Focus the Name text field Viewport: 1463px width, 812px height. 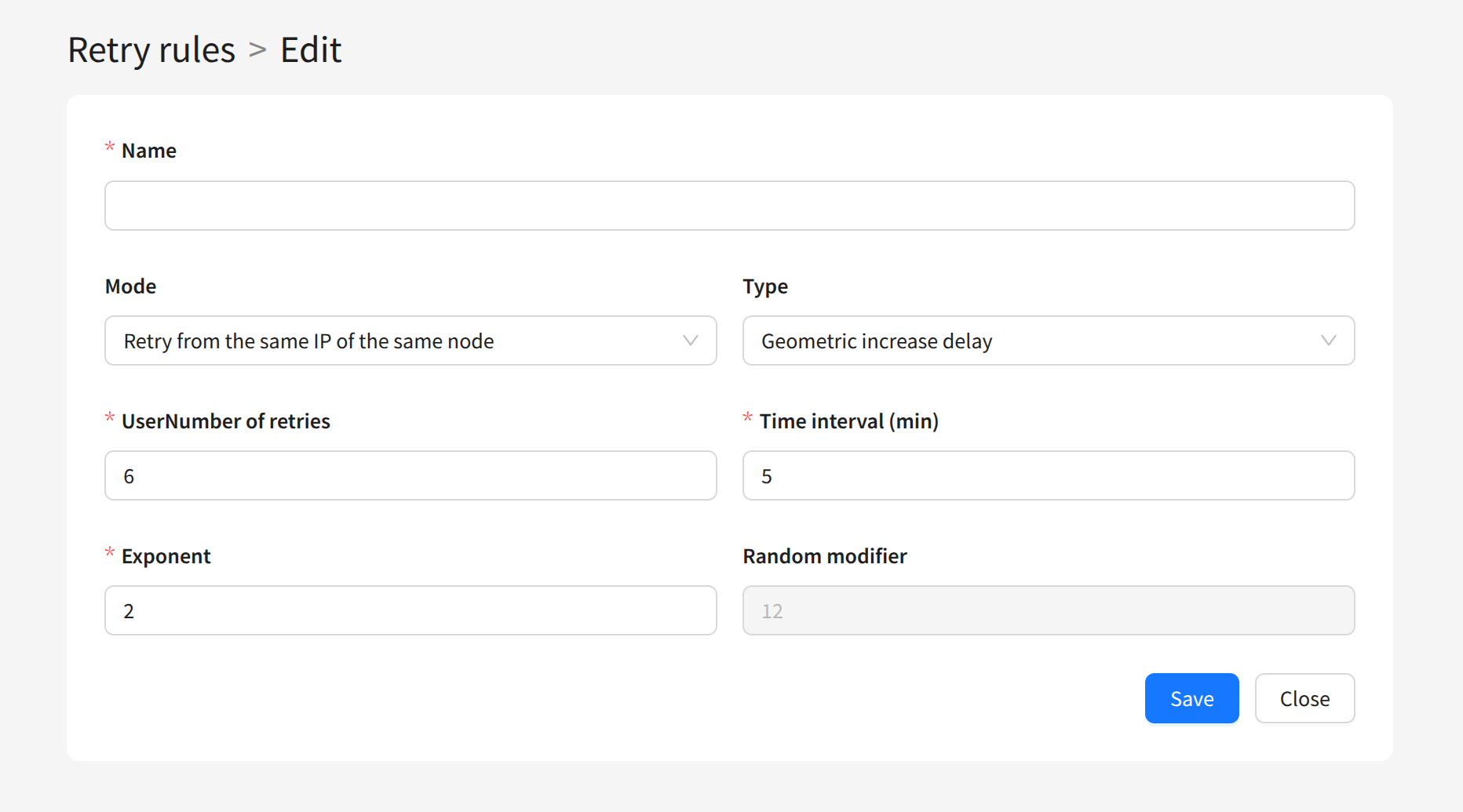click(x=729, y=206)
